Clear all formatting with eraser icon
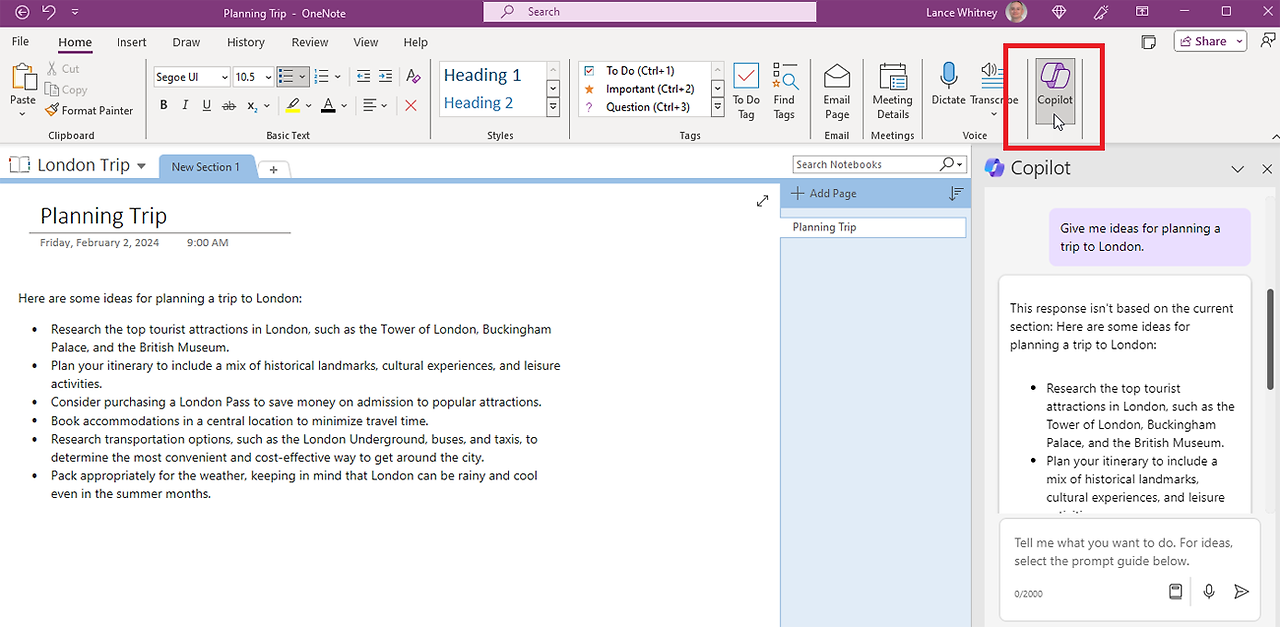Viewport: 1280px width, 627px height. 414,76
